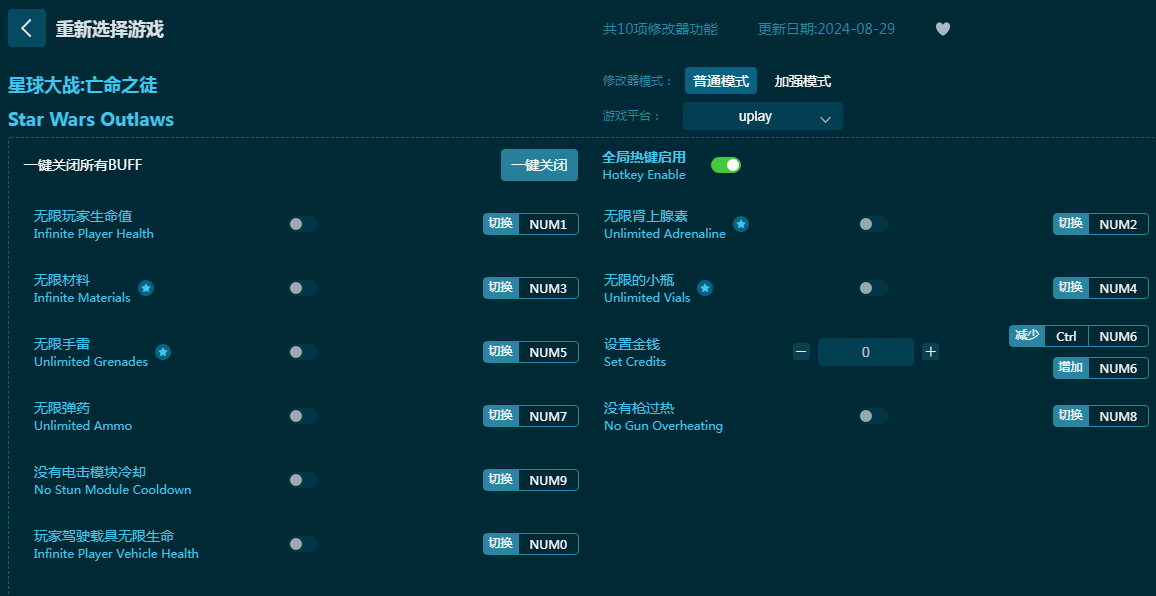1156x596 pixels.
Task: Open the uplay platform dropdown
Action: (x=762, y=117)
